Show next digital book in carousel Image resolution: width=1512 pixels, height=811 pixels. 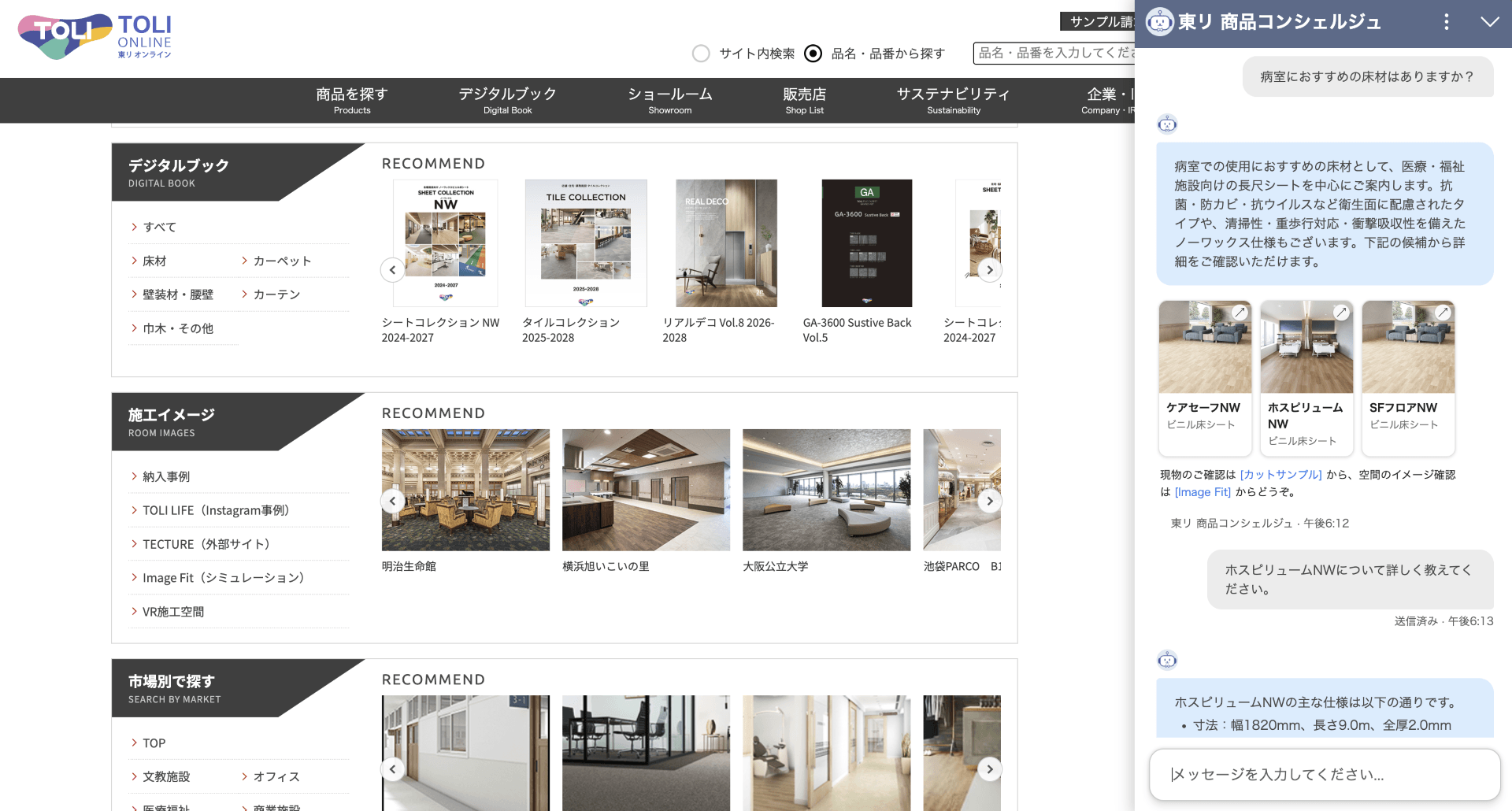point(990,270)
